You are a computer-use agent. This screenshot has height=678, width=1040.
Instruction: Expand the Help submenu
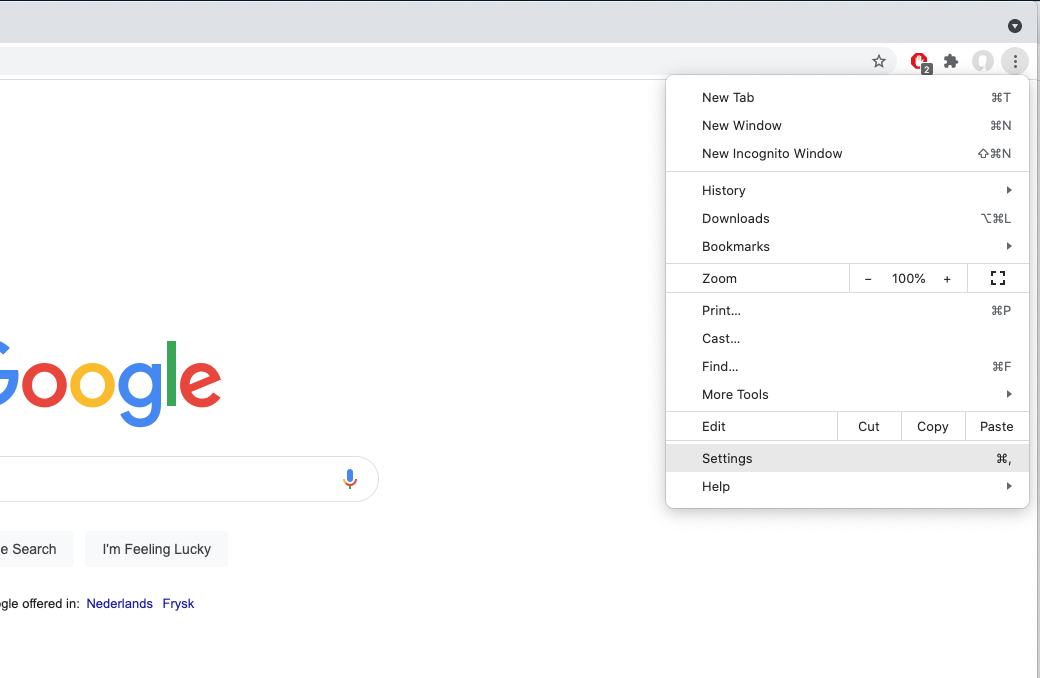[x=847, y=486]
